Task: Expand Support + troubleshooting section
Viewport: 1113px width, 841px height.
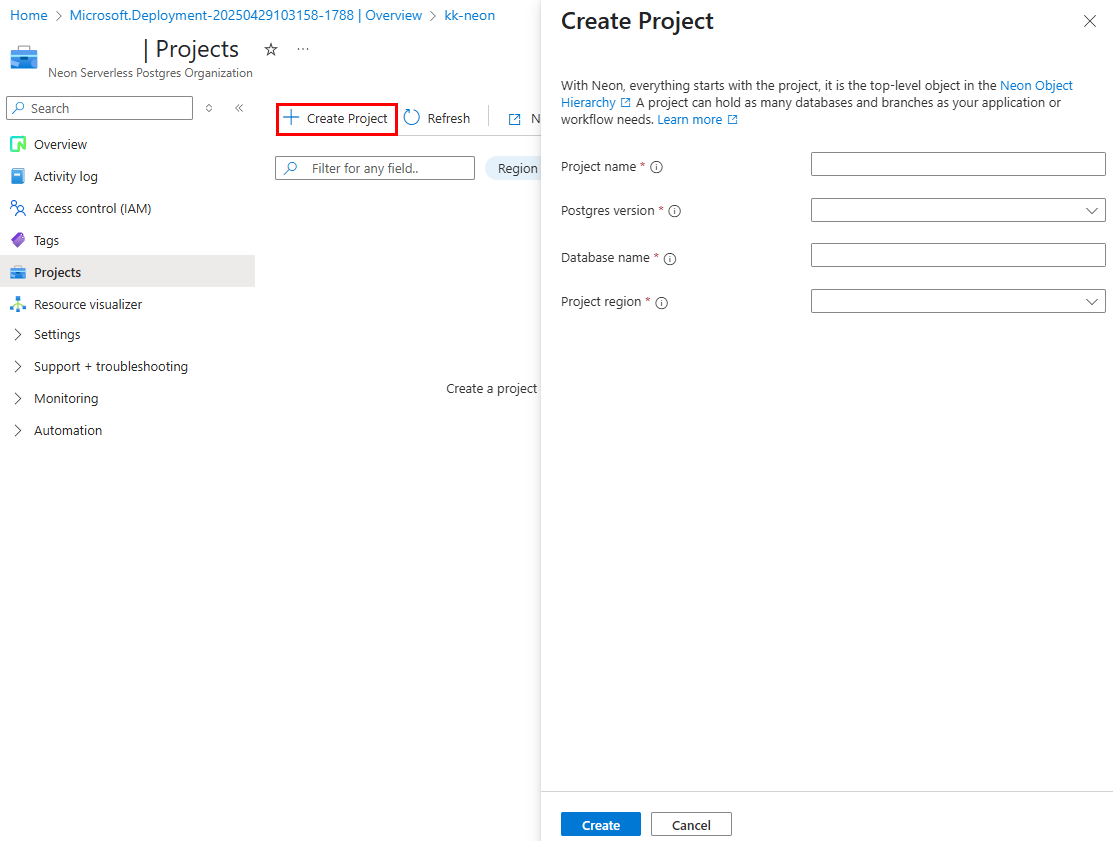Action: 110,366
